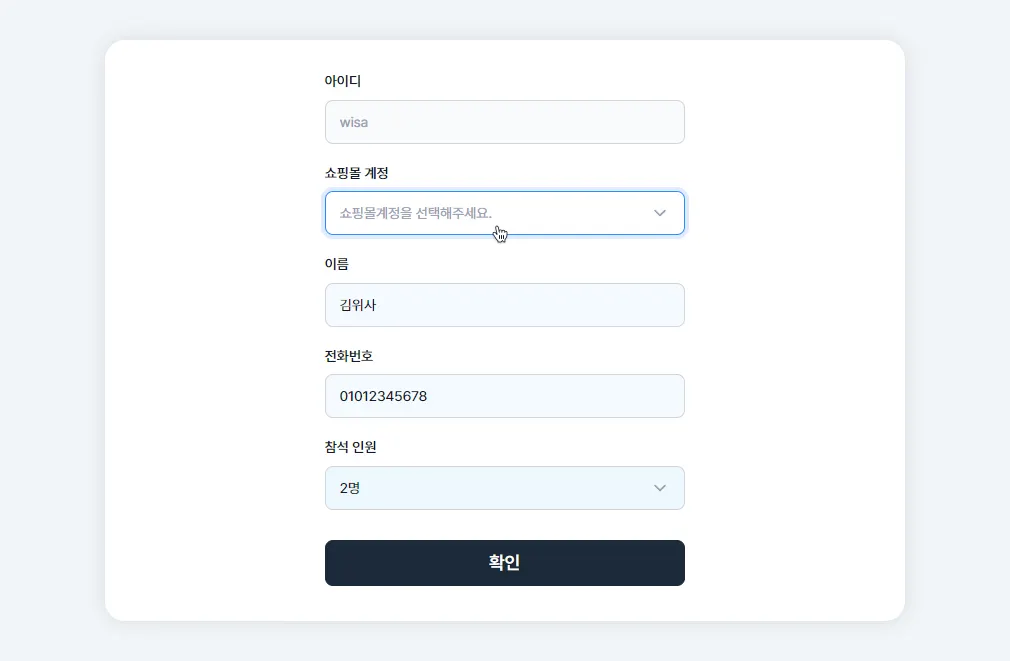Click the phone number 01012345678

pyautogui.click(x=383, y=396)
